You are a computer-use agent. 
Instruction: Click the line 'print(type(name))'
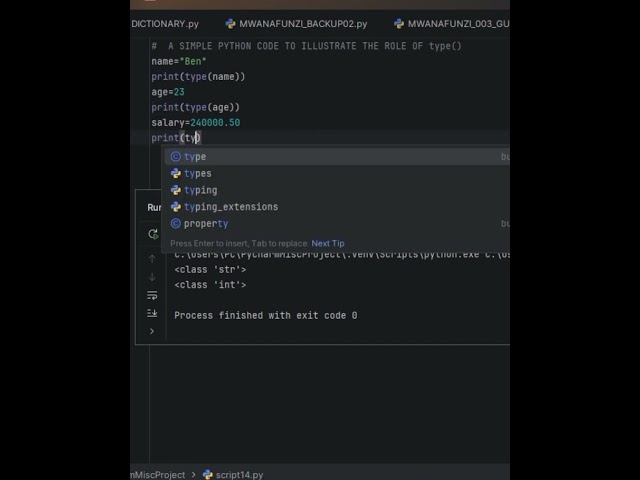click(198, 77)
